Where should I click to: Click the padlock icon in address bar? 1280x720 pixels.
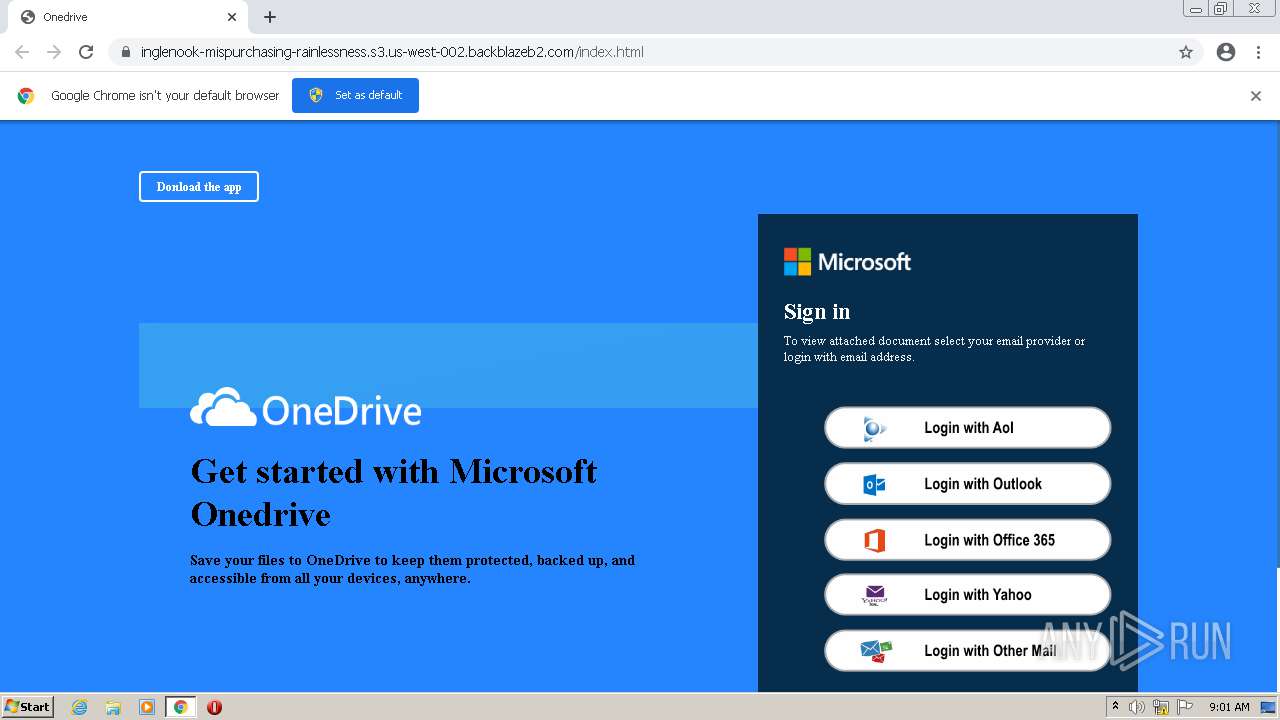click(x=126, y=52)
